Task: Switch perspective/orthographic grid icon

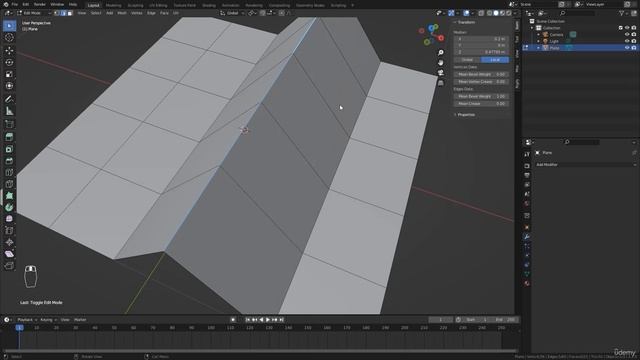Action: click(441, 83)
